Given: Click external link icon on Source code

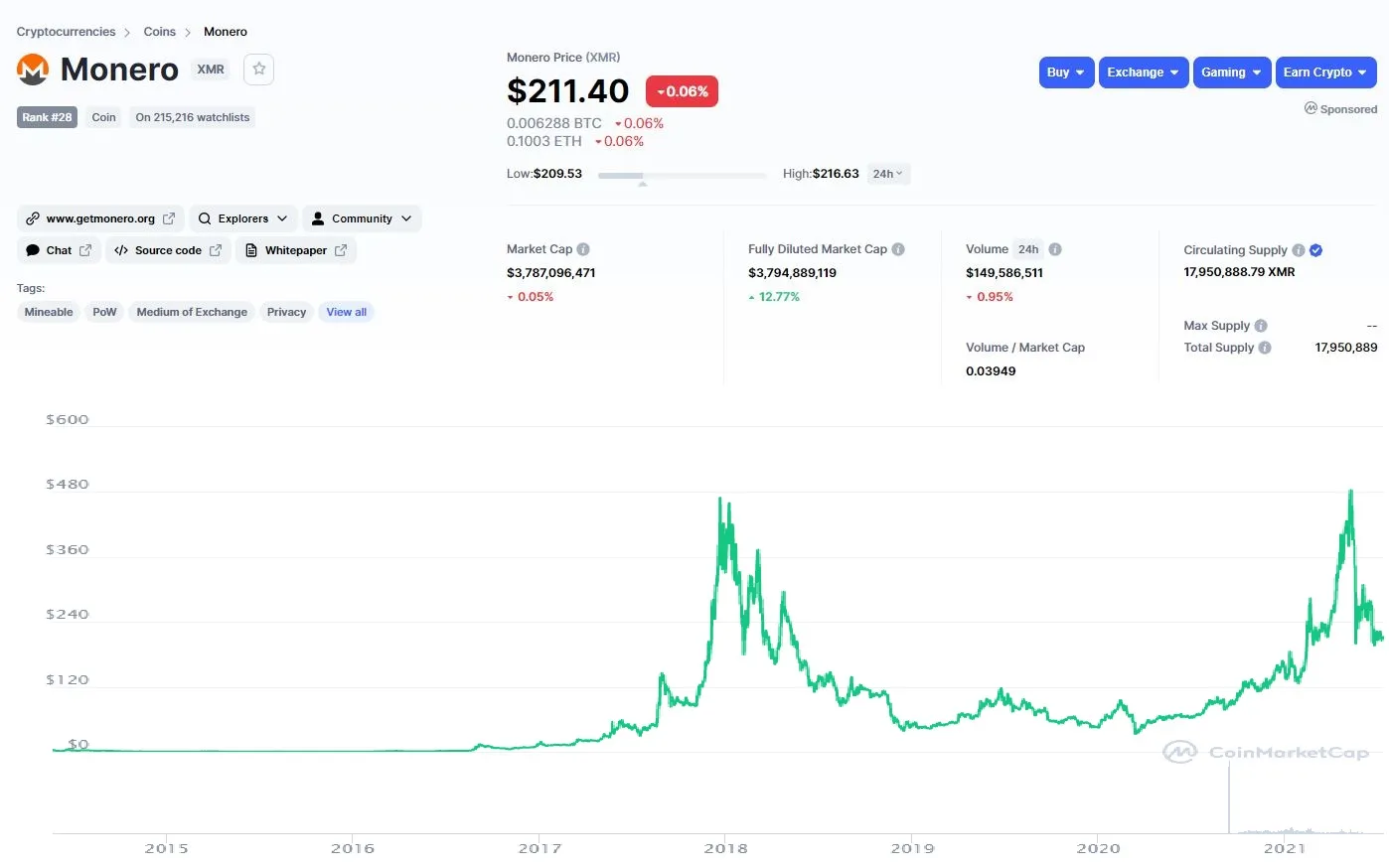Looking at the screenshot, I should (x=216, y=250).
